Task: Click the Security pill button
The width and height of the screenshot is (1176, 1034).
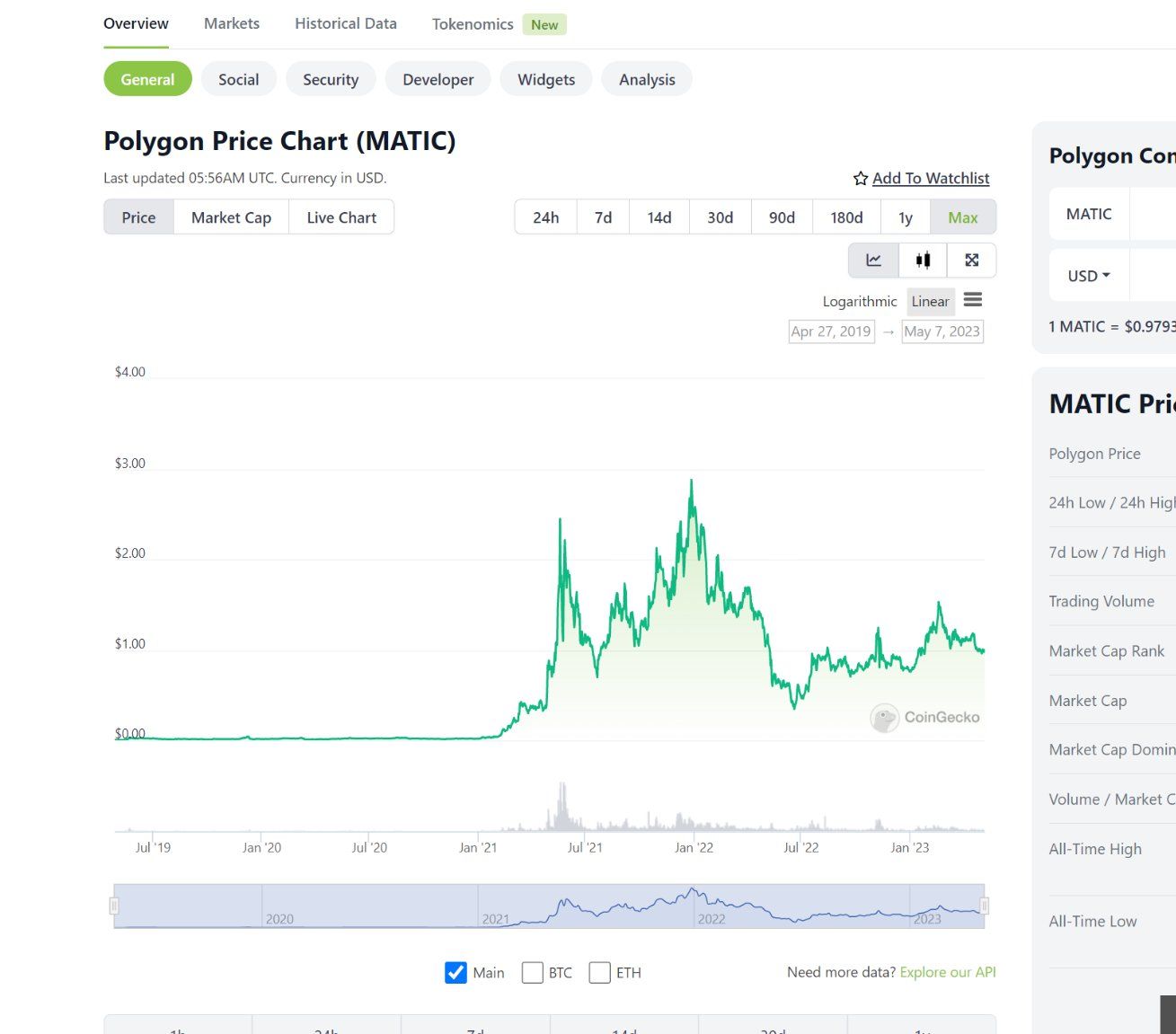Action: 331,79
